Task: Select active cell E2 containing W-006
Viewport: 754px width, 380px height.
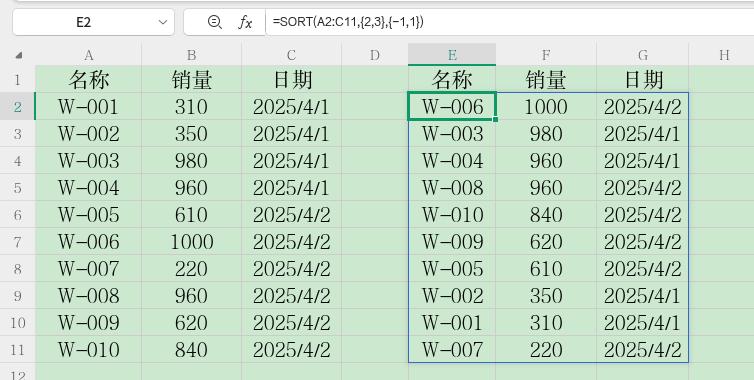Action: coord(452,106)
